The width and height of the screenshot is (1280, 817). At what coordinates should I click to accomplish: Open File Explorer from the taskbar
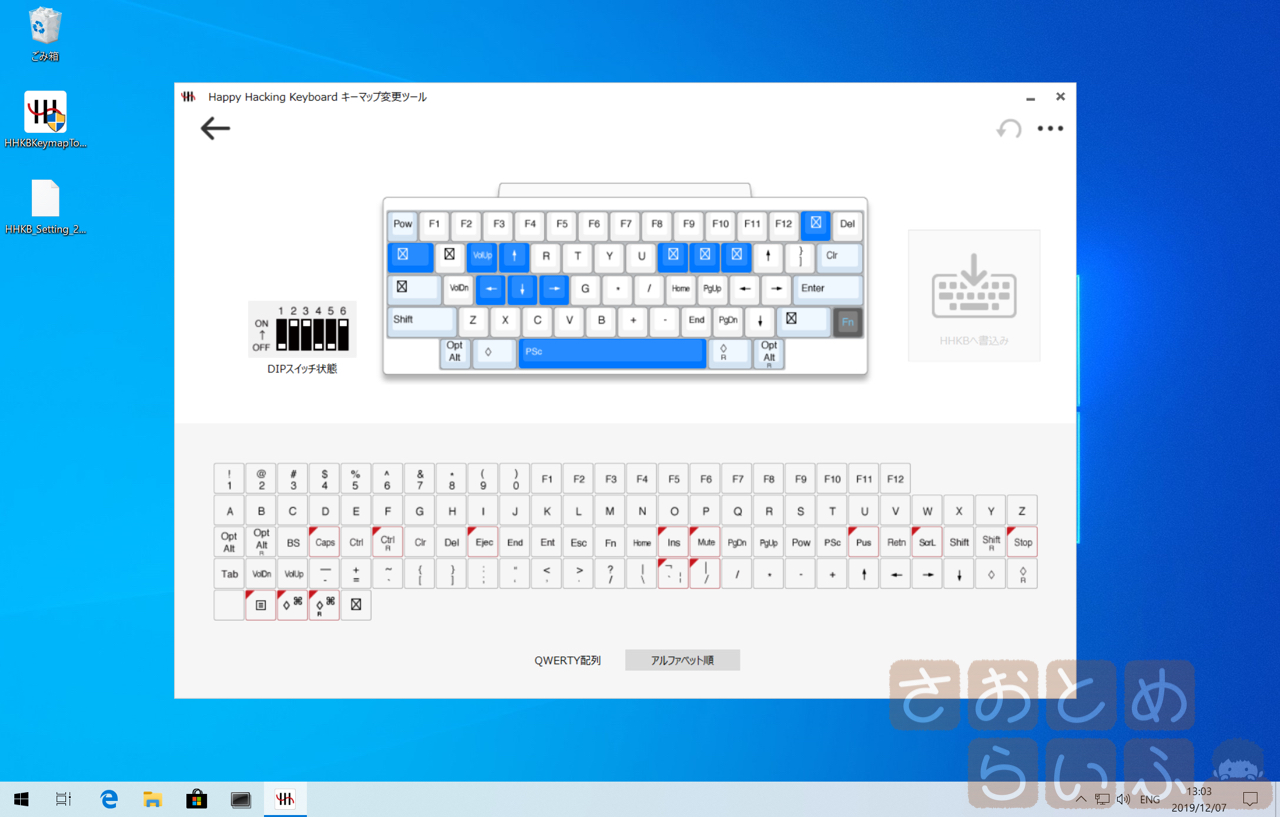point(152,799)
